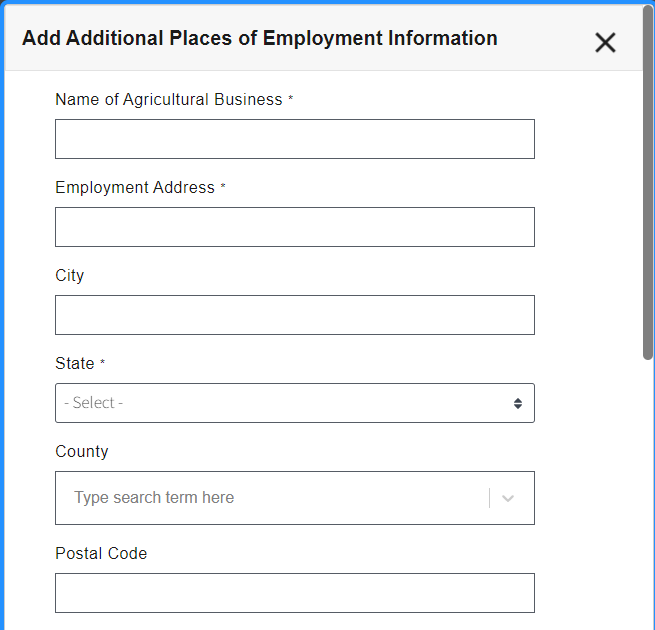Click the 'State' field label
Image resolution: width=655 pixels, height=630 pixels.
point(75,364)
